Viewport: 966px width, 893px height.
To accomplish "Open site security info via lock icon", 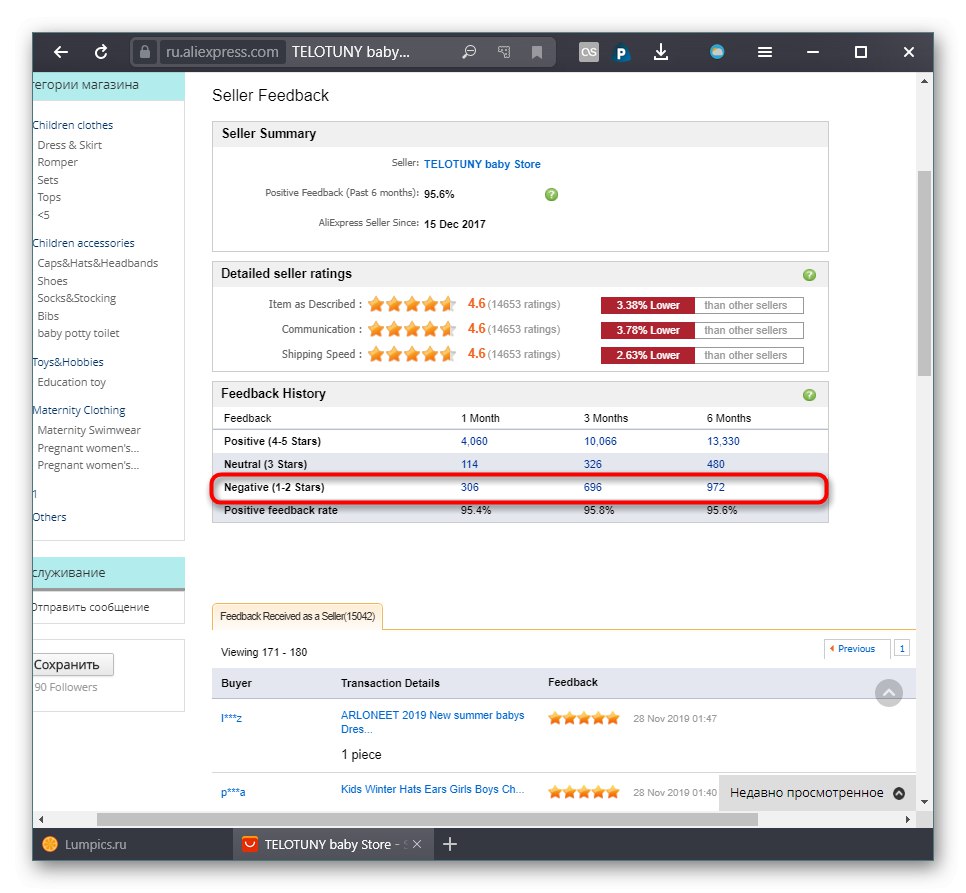I will pyautogui.click(x=144, y=52).
